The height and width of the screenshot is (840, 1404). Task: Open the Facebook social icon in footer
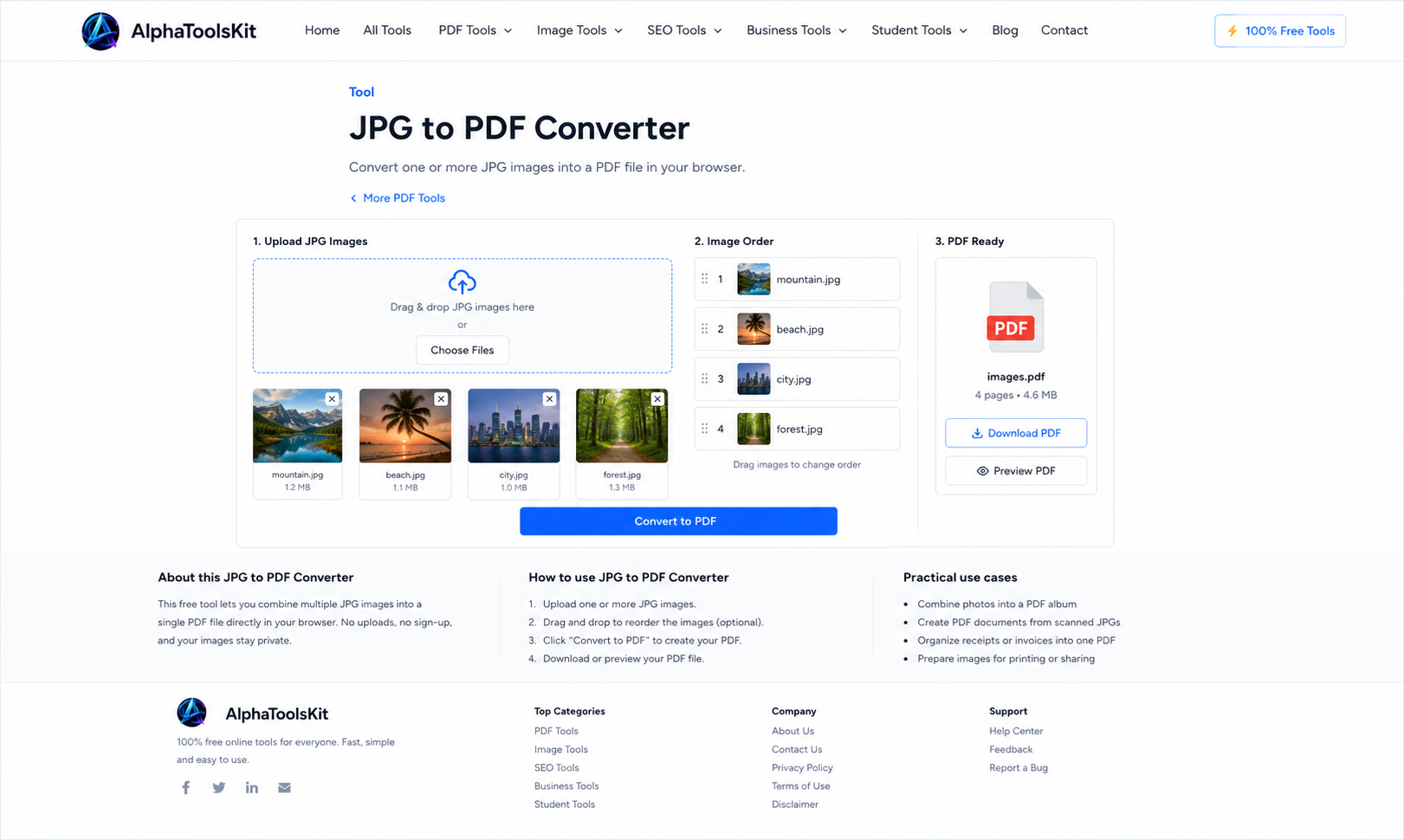pyautogui.click(x=185, y=787)
